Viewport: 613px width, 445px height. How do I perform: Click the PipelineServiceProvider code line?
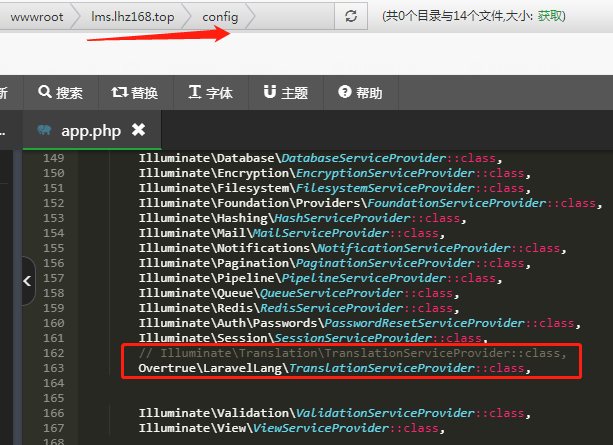click(x=320, y=278)
